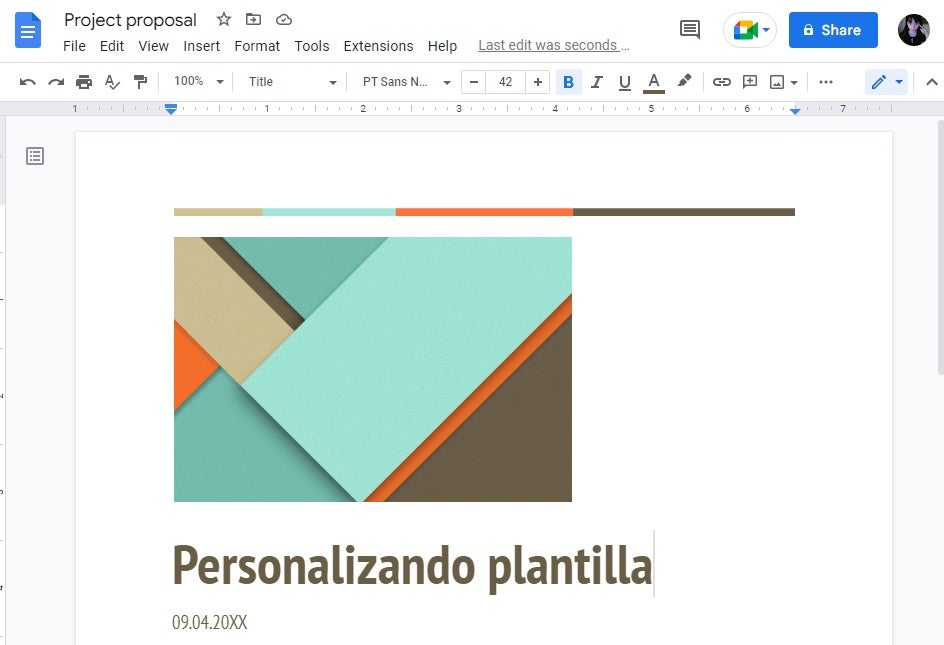Screen dimensions: 944x645
Task: Open comment history icon
Action: click(690, 30)
